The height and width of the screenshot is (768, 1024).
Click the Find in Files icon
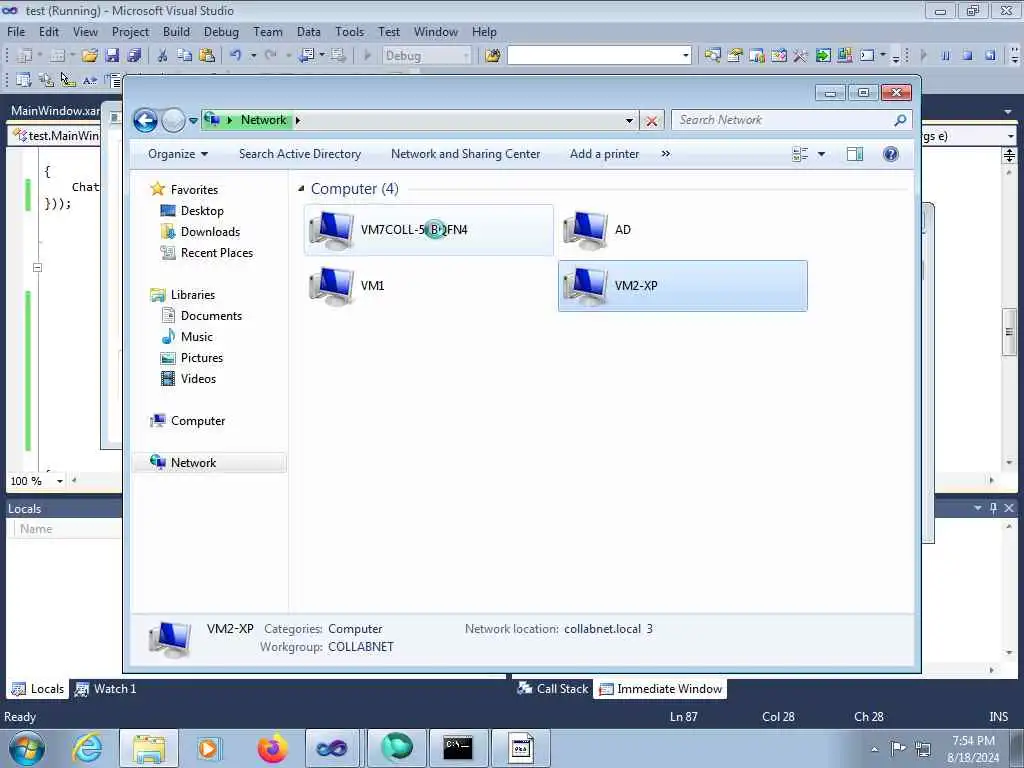coord(493,56)
